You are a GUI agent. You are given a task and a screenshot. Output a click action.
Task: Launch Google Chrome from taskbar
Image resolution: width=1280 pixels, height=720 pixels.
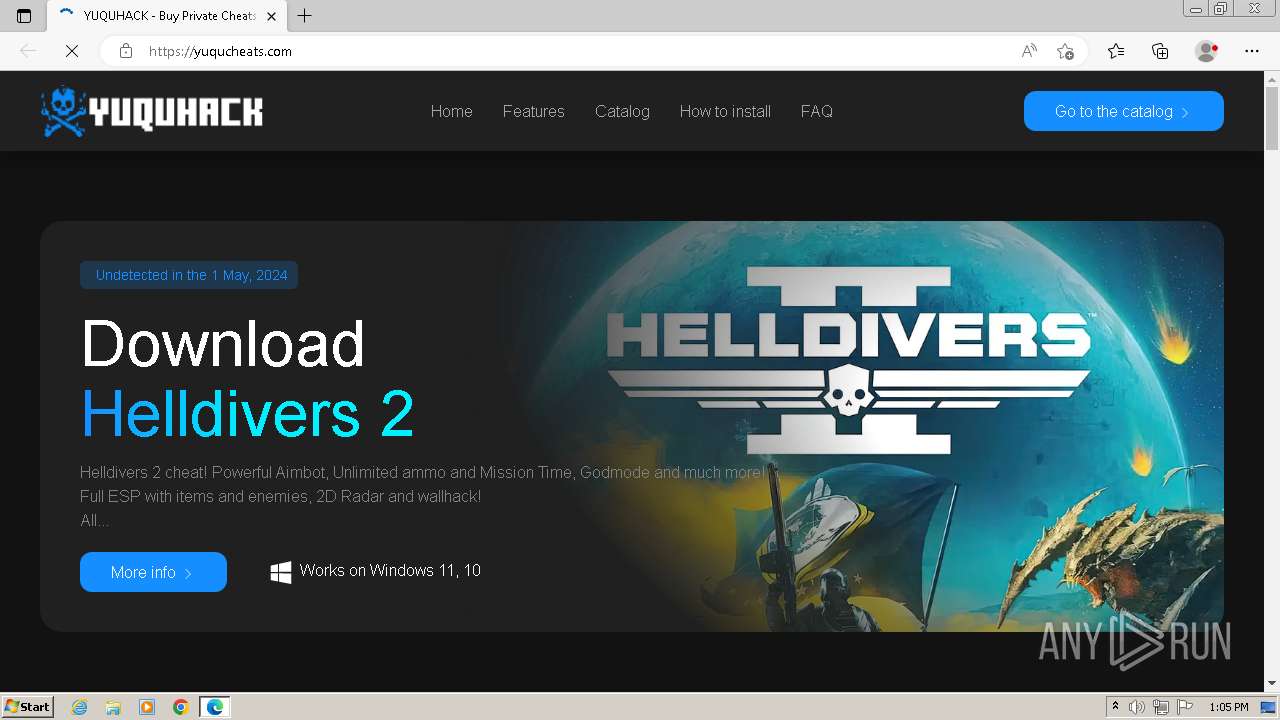[x=180, y=707]
